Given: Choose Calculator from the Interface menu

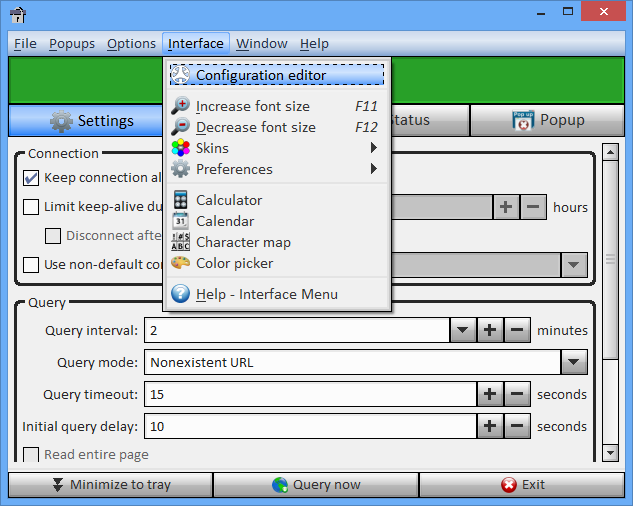Looking at the screenshot, I should [277, 200].
